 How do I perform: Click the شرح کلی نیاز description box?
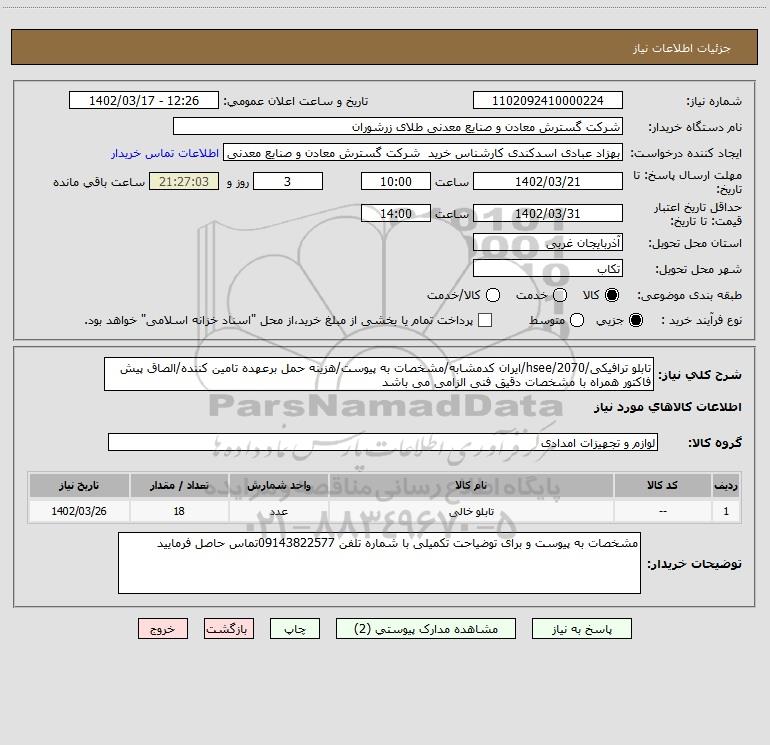pyautogui.click(x=379, y=375)
